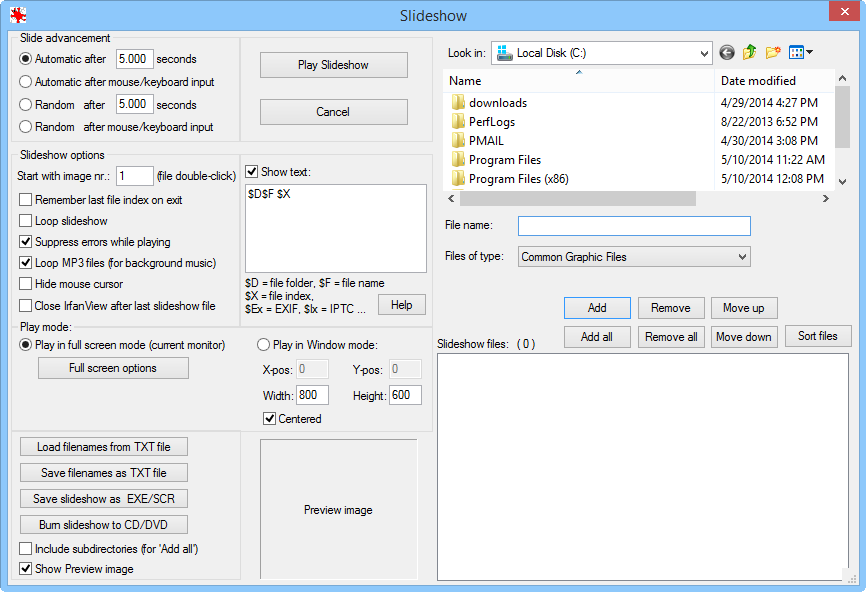866x592 pixels.
Task: Click the back navigation arrow icon
Action: click(726, 53)
